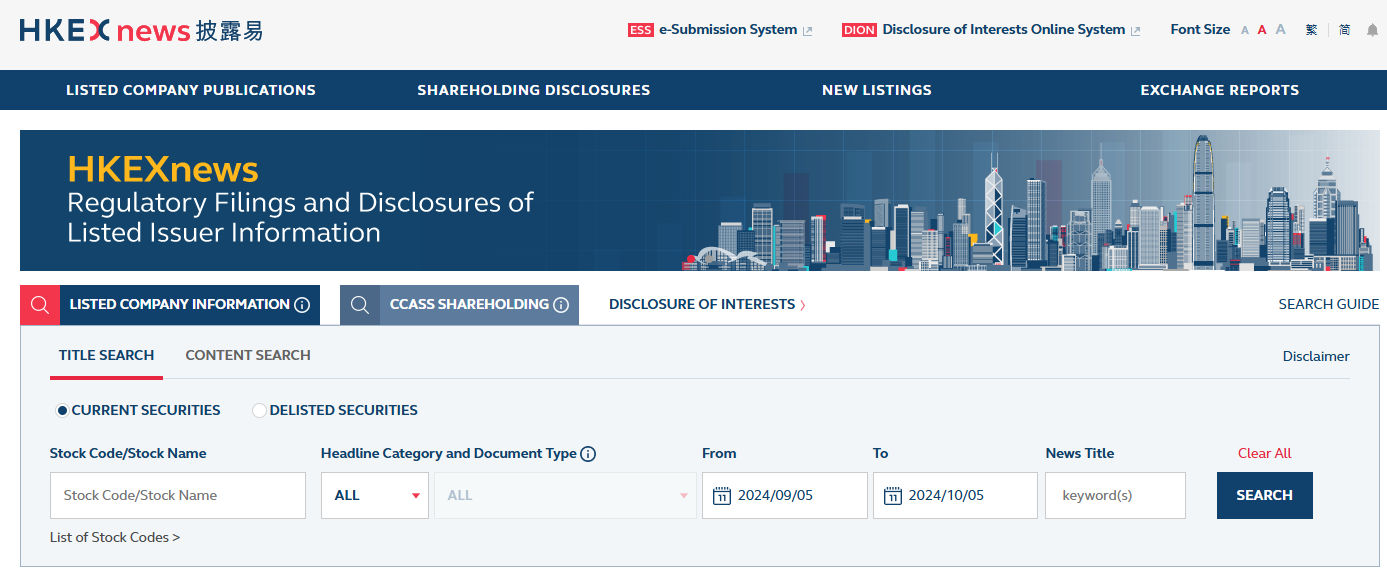Show info for Headline Category and Document Type
This screenshot has width=1387, height=584.
click(x=588, y=454)
